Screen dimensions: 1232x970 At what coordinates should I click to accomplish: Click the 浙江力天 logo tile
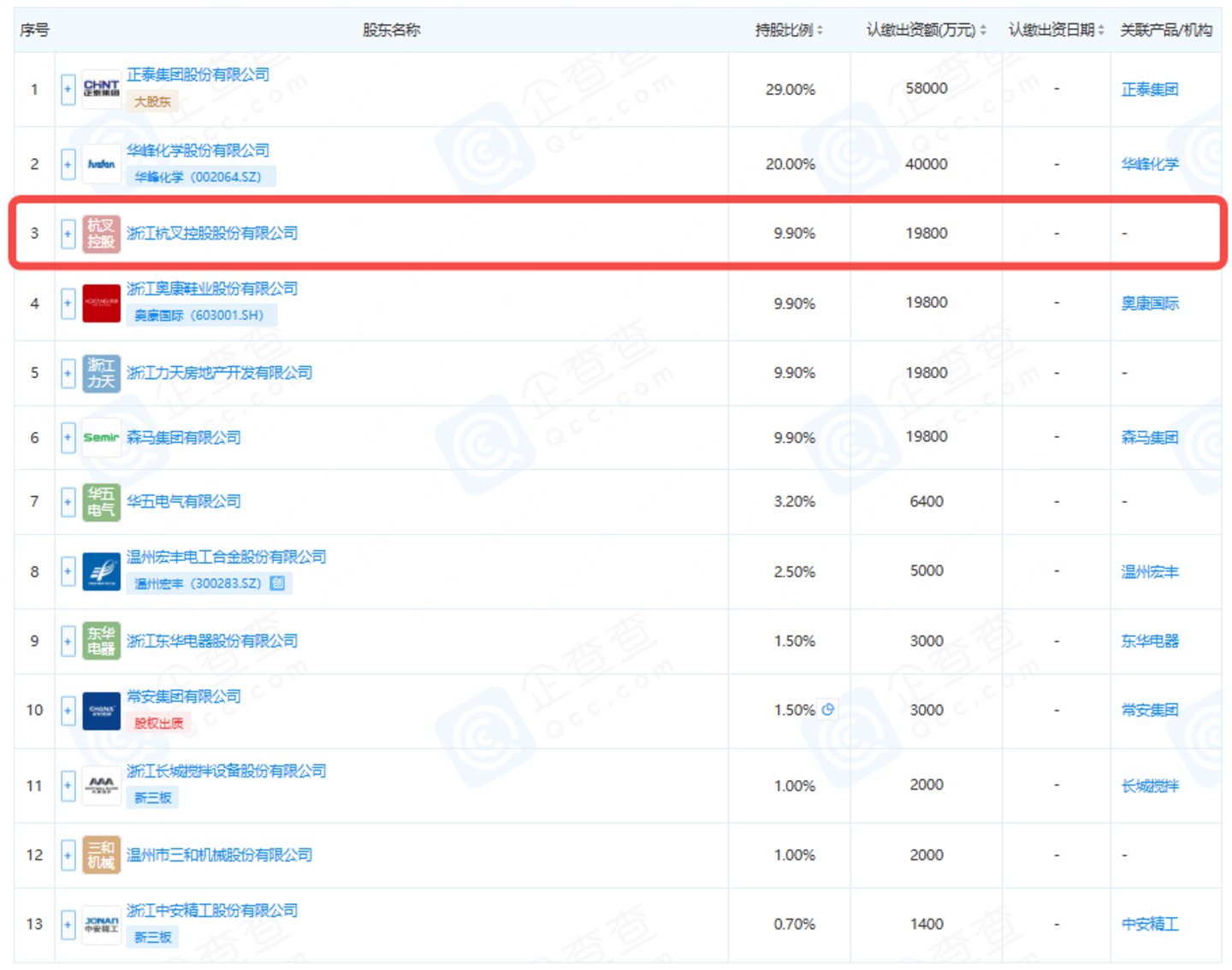(x=101, y=373)
